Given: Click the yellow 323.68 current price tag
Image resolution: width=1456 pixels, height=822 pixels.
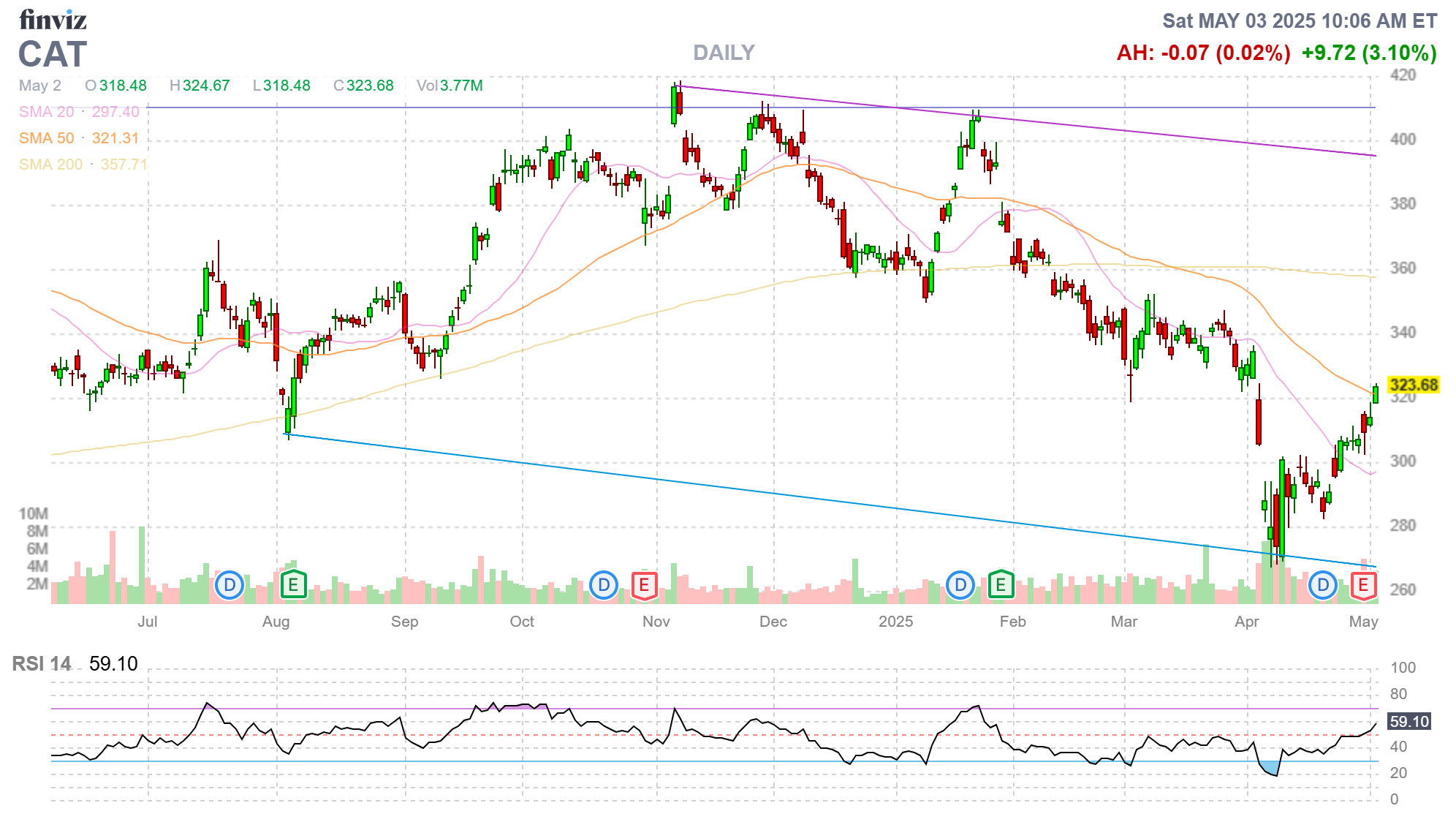Looking at the screenshot, I should coord(1413,385).
